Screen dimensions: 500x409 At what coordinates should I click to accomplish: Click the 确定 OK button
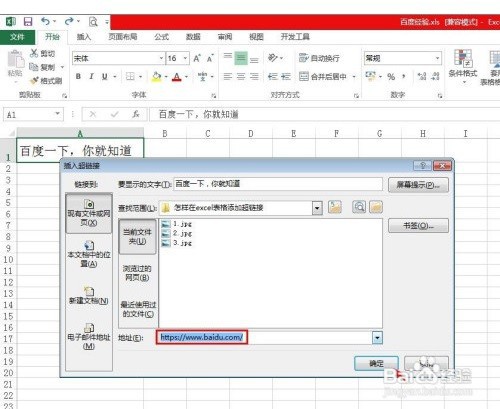tap(376, 363)
